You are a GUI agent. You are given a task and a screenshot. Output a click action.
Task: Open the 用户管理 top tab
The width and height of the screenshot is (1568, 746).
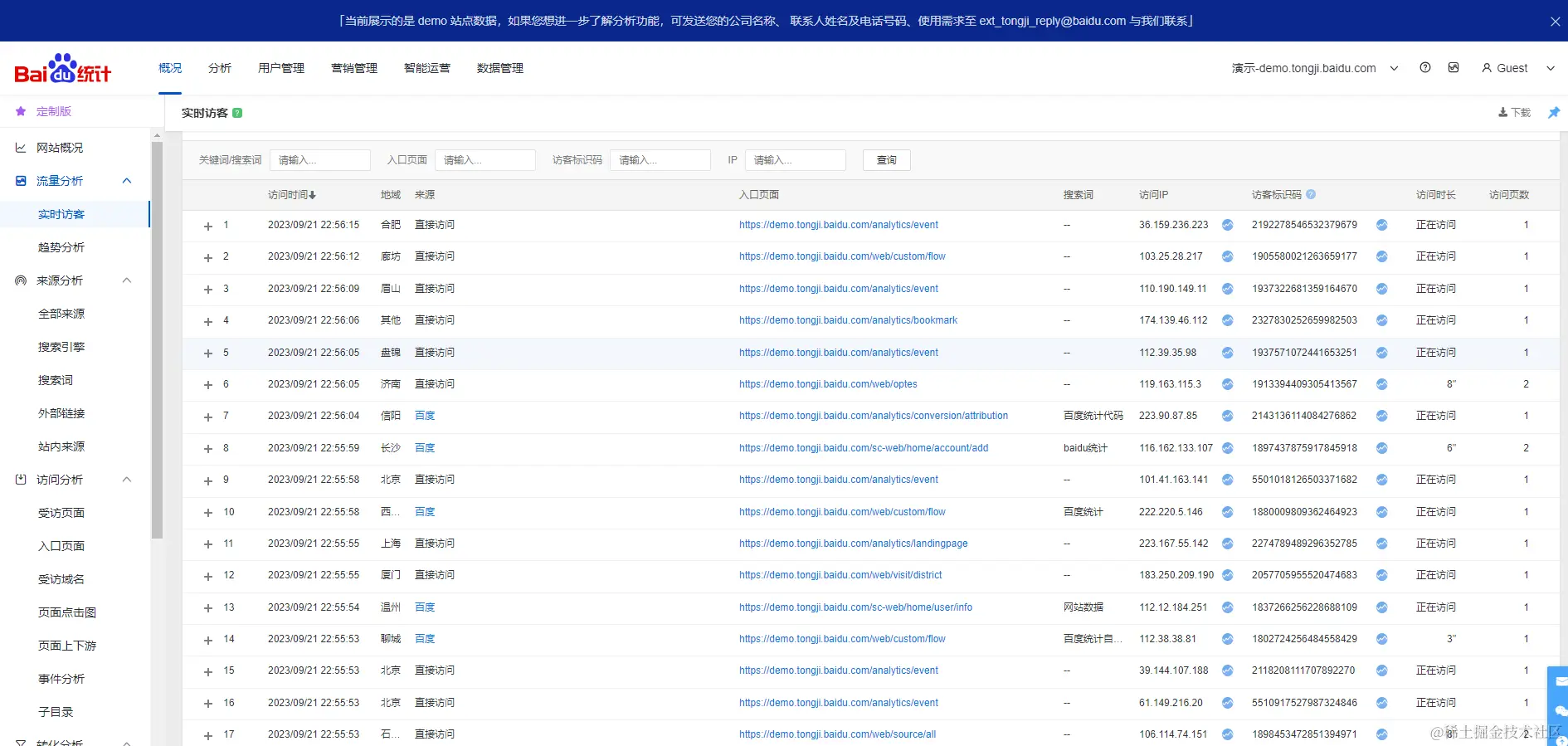point(281,68)
